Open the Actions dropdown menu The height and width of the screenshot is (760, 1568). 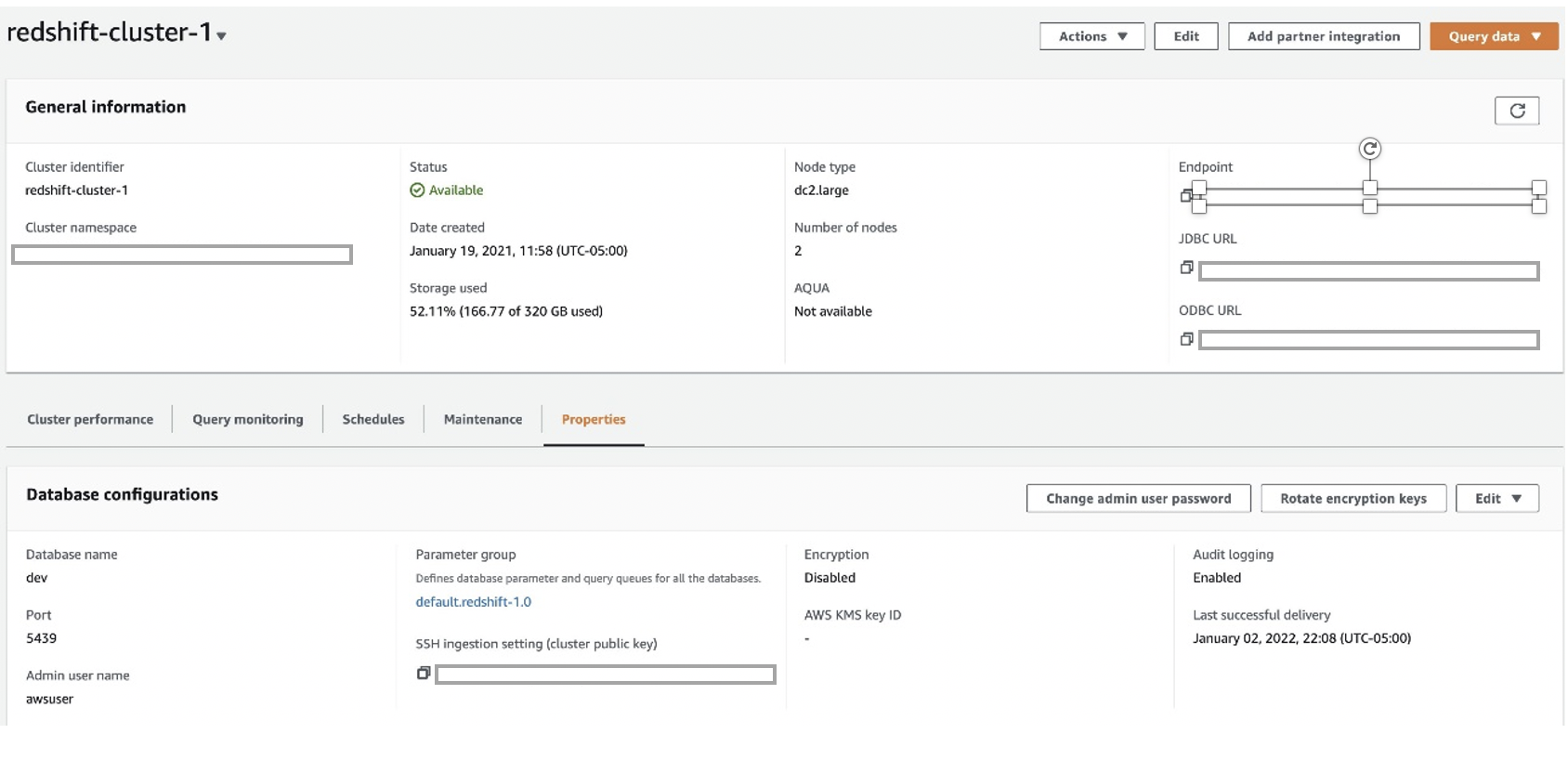tap(1092, 36)
